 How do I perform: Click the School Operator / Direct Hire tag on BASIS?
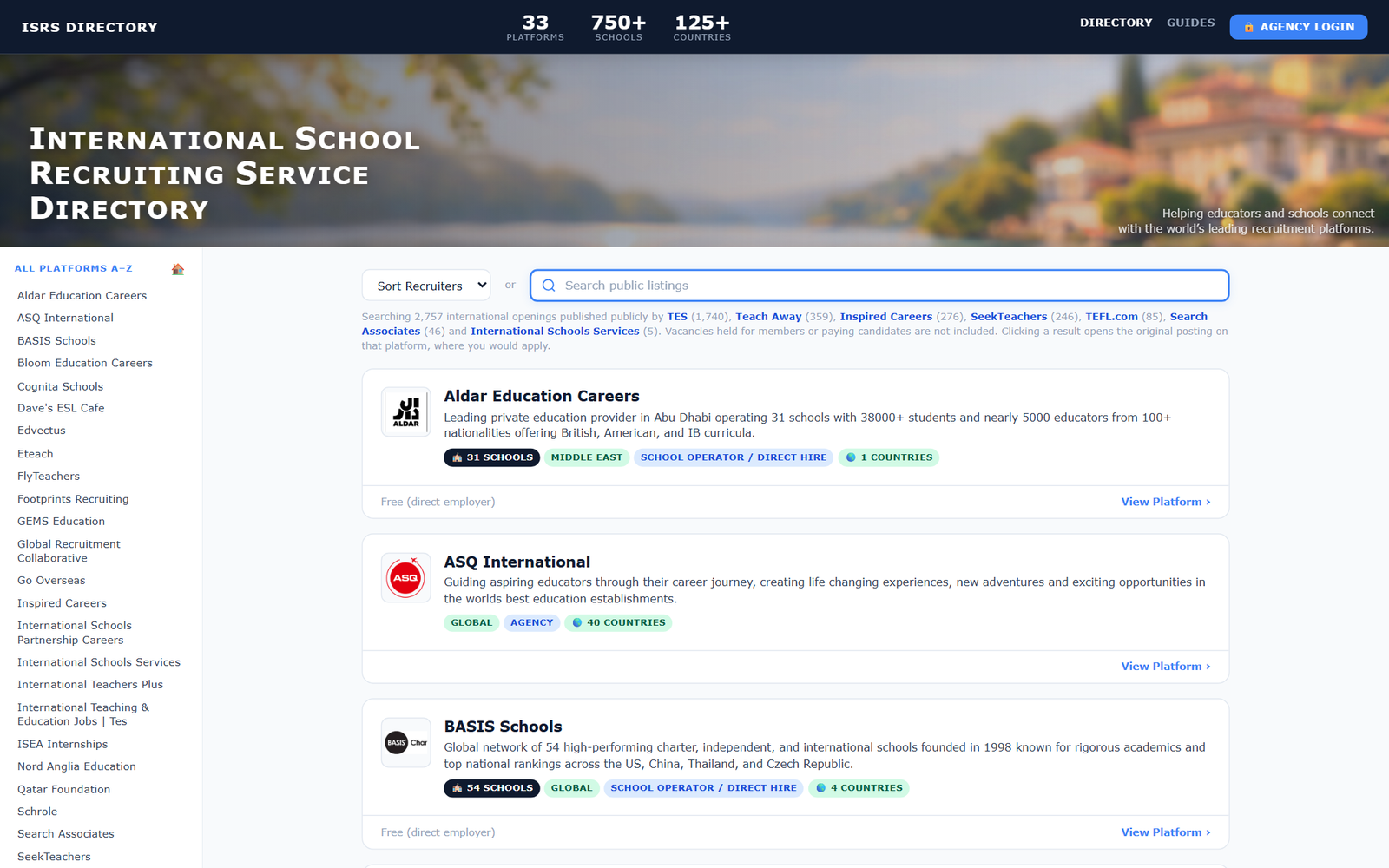coord(703,788)
